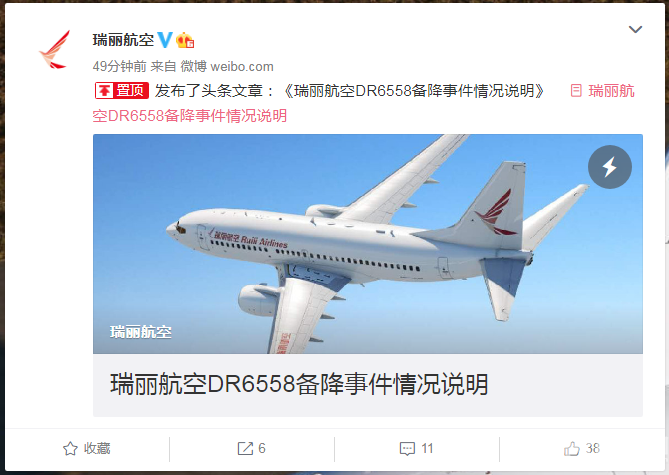
Task: Open article card title DR6558备降事件情况说明
Action: 299,384
